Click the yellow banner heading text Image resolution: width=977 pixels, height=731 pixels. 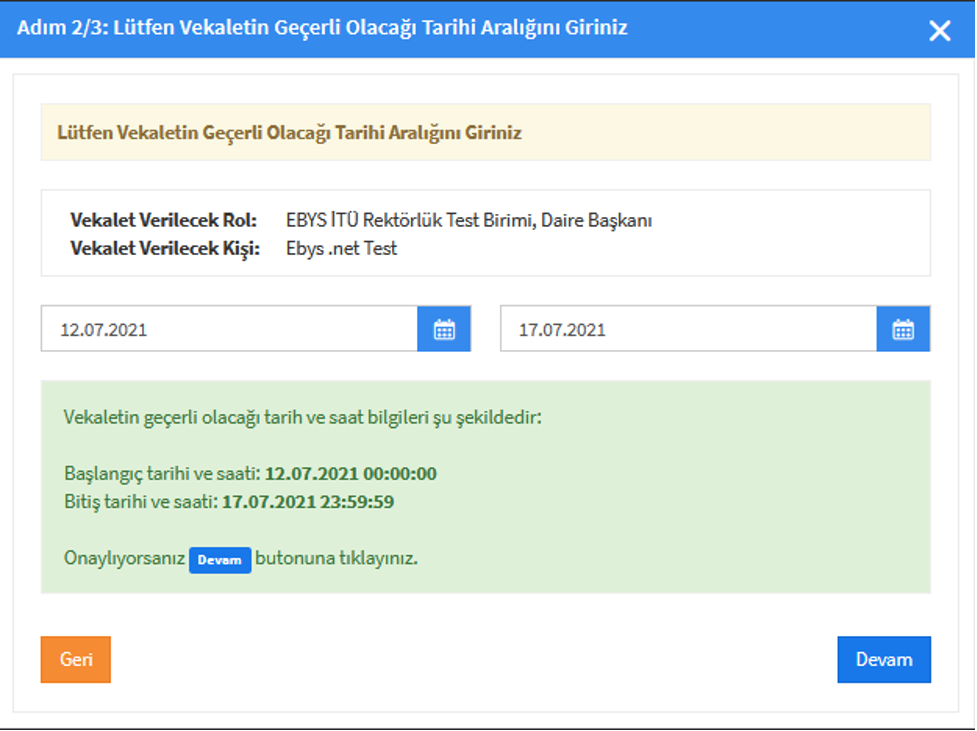pyautogui.click(x=289, y=133)
